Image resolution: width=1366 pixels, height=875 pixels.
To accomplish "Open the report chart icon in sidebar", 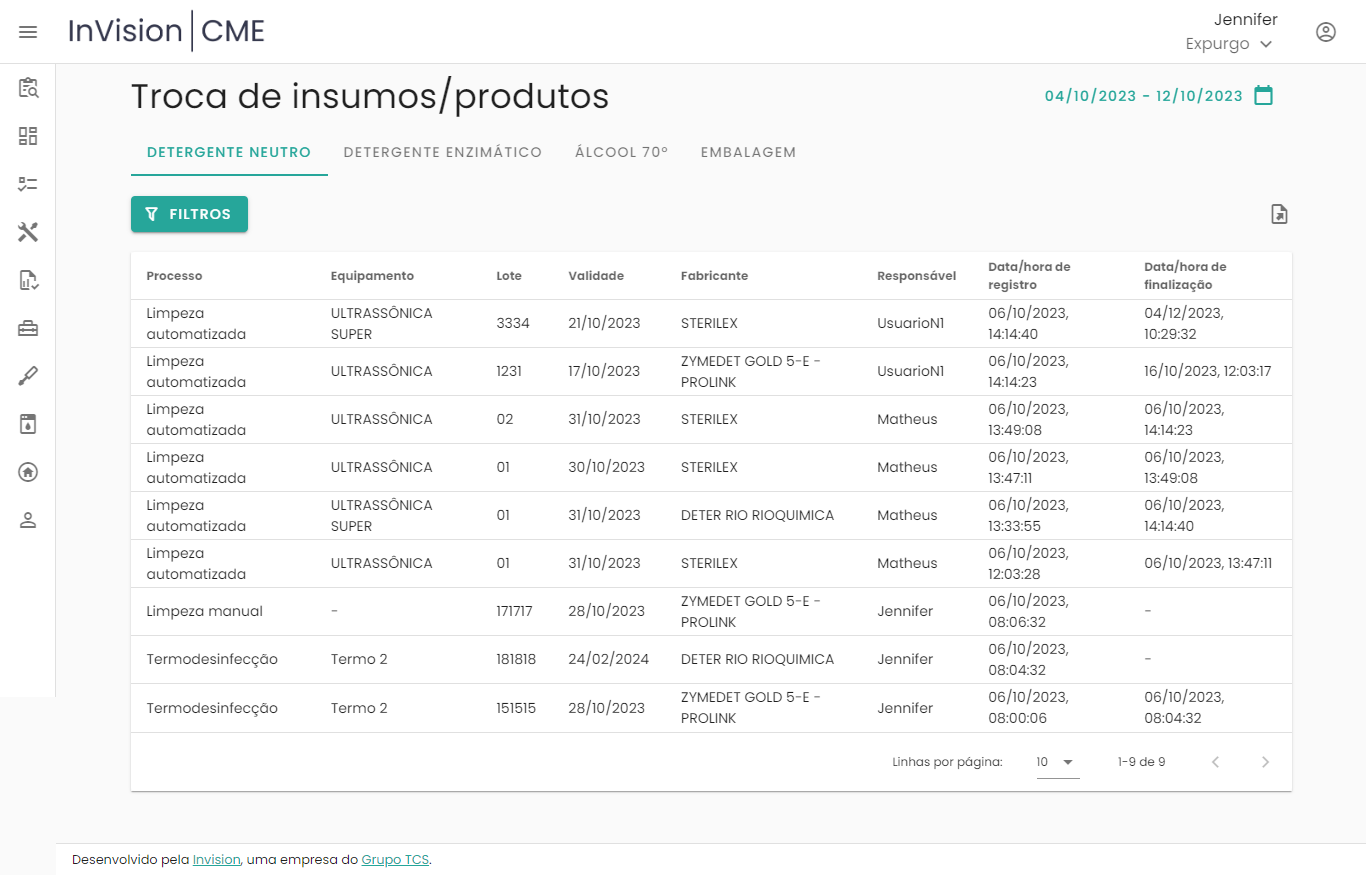I will 28,280.
